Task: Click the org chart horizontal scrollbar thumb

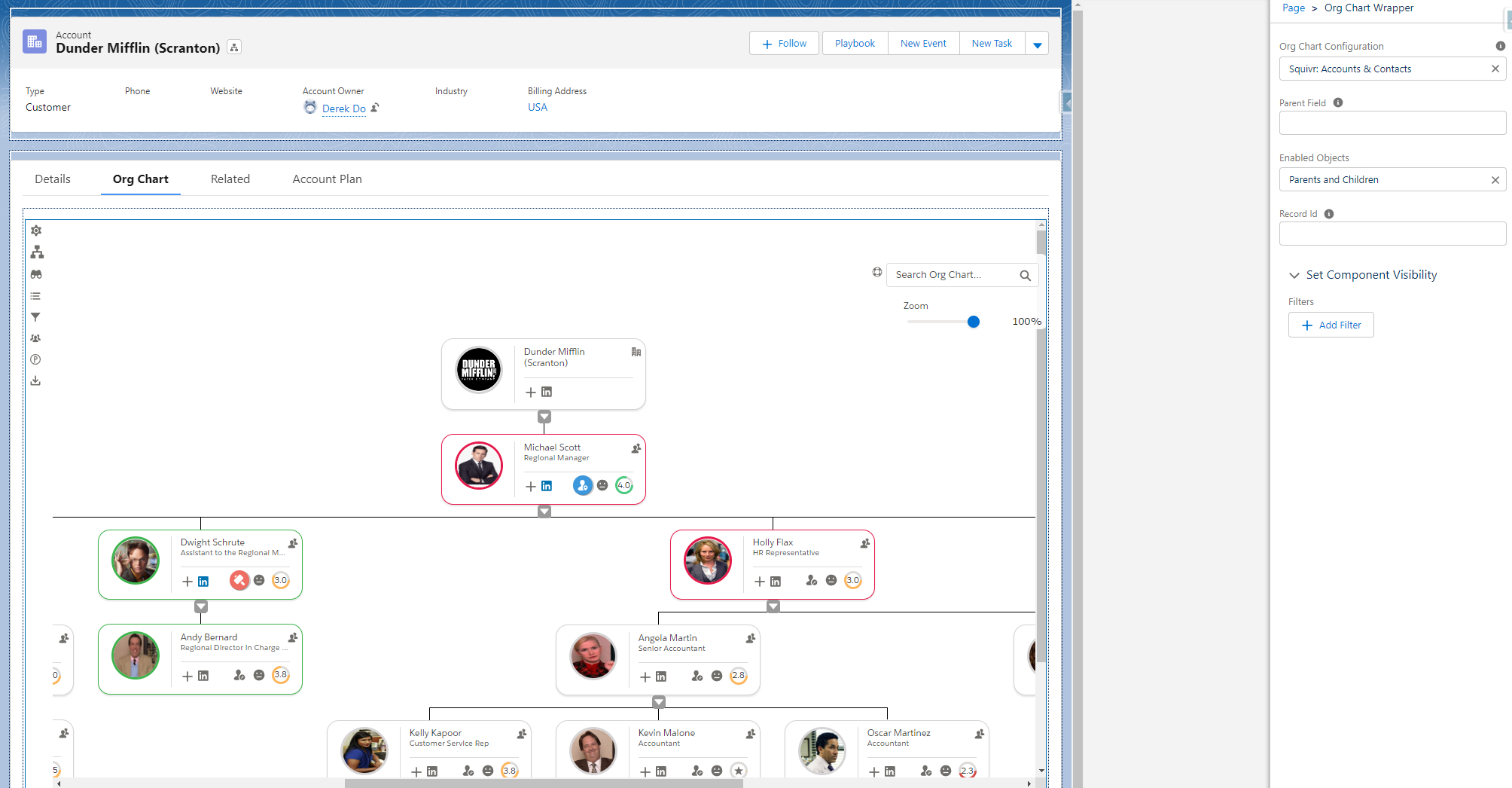Action: click(544, 783)
